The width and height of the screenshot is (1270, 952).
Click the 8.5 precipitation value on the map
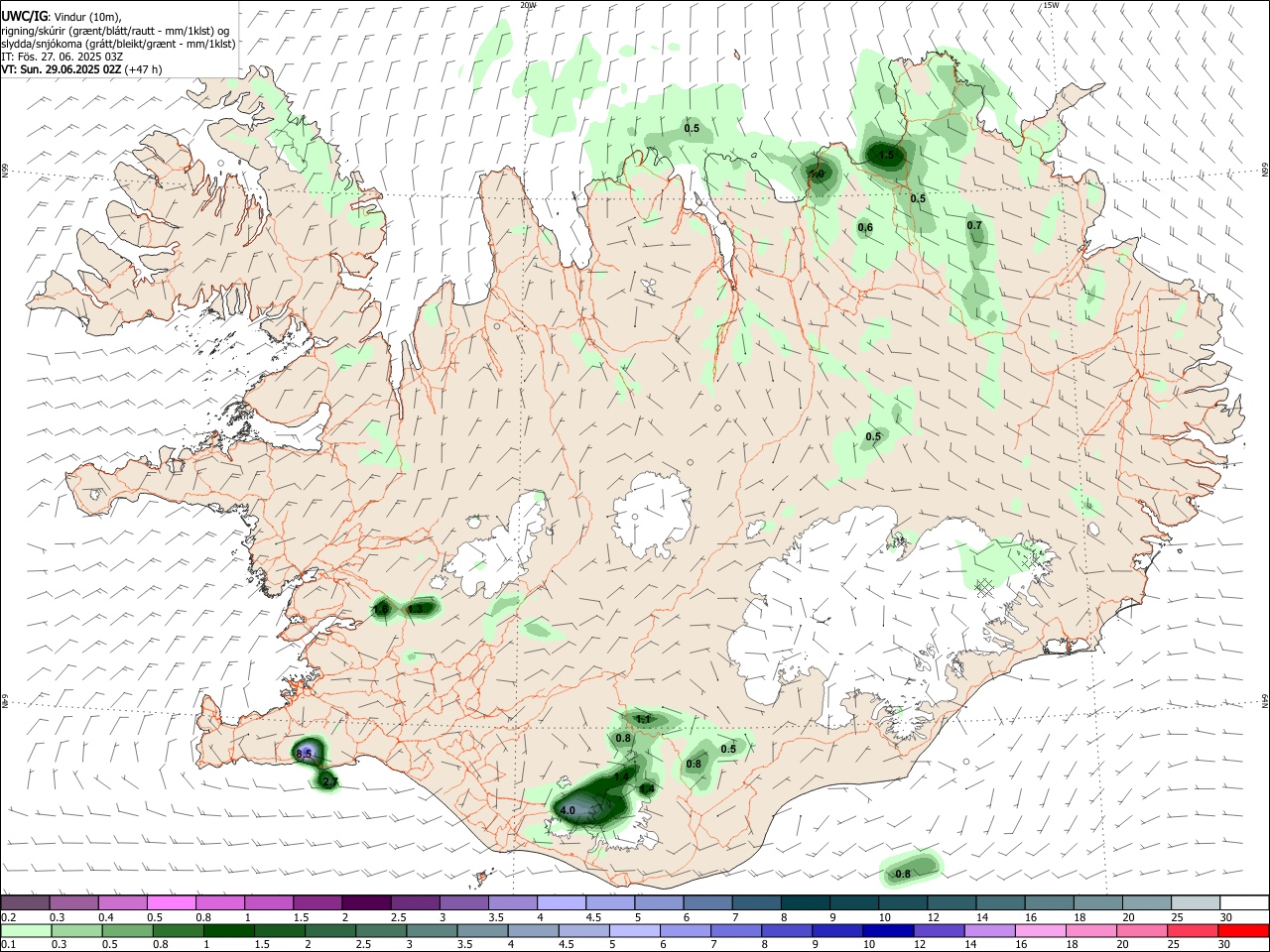[x=305, y=754]
